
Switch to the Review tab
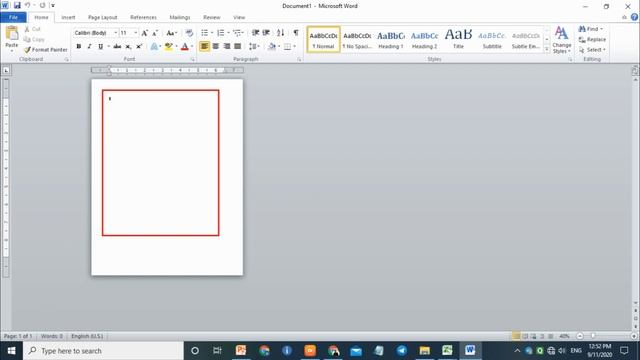212,17
